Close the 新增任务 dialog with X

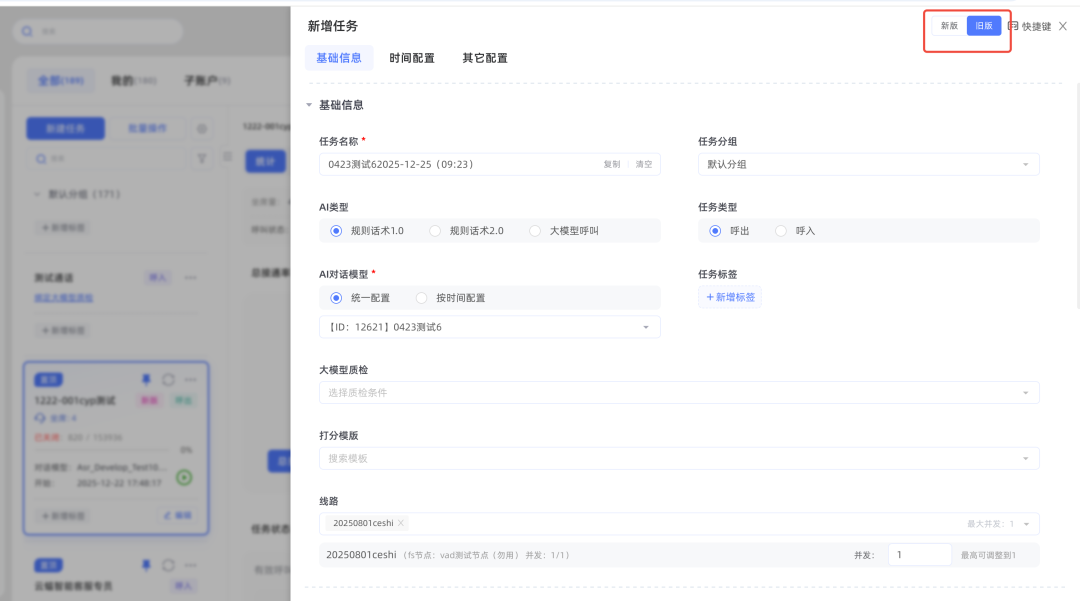1063,26
